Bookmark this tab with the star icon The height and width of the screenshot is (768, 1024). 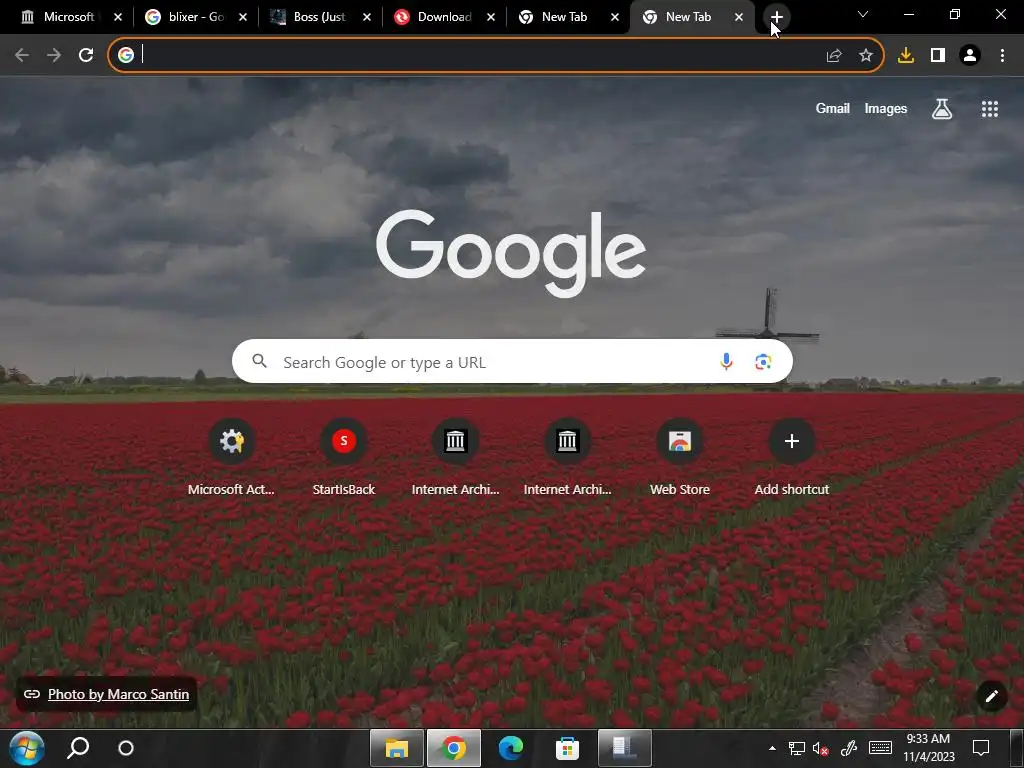pyautogui.click(x=866, y=56)
